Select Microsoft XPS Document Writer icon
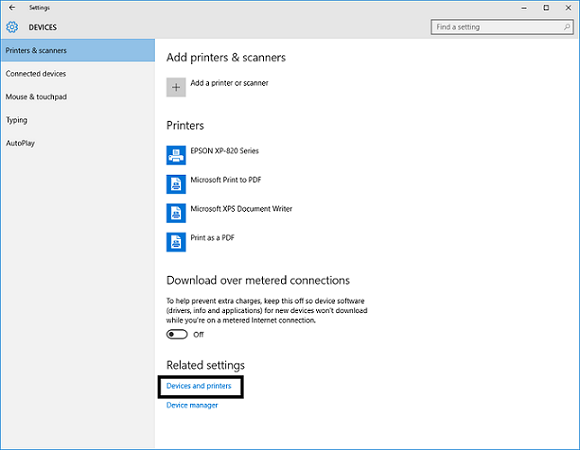 coord(176,213)
